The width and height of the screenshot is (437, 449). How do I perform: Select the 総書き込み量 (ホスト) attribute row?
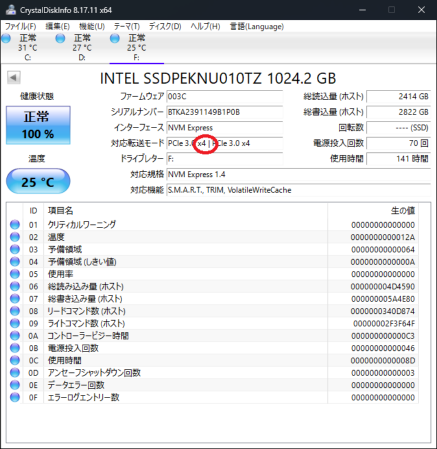213,299
